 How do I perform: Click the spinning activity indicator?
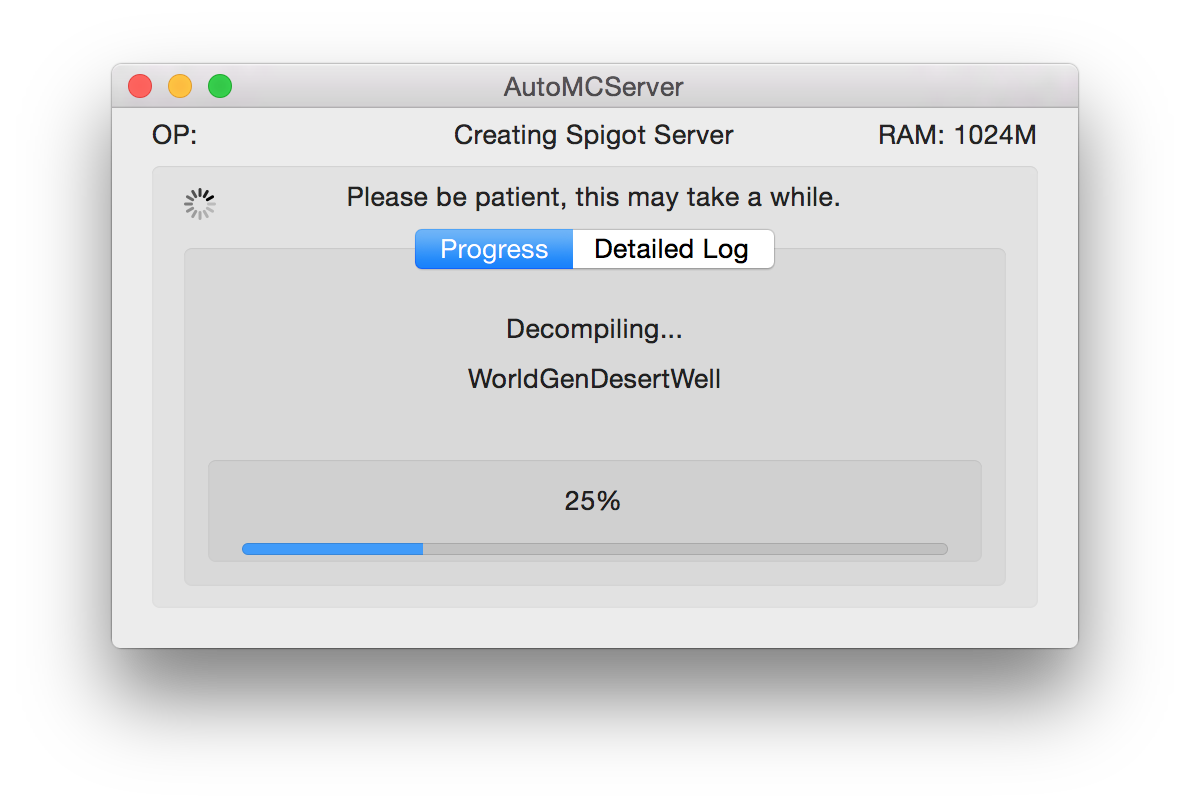(x=200, y=203)
